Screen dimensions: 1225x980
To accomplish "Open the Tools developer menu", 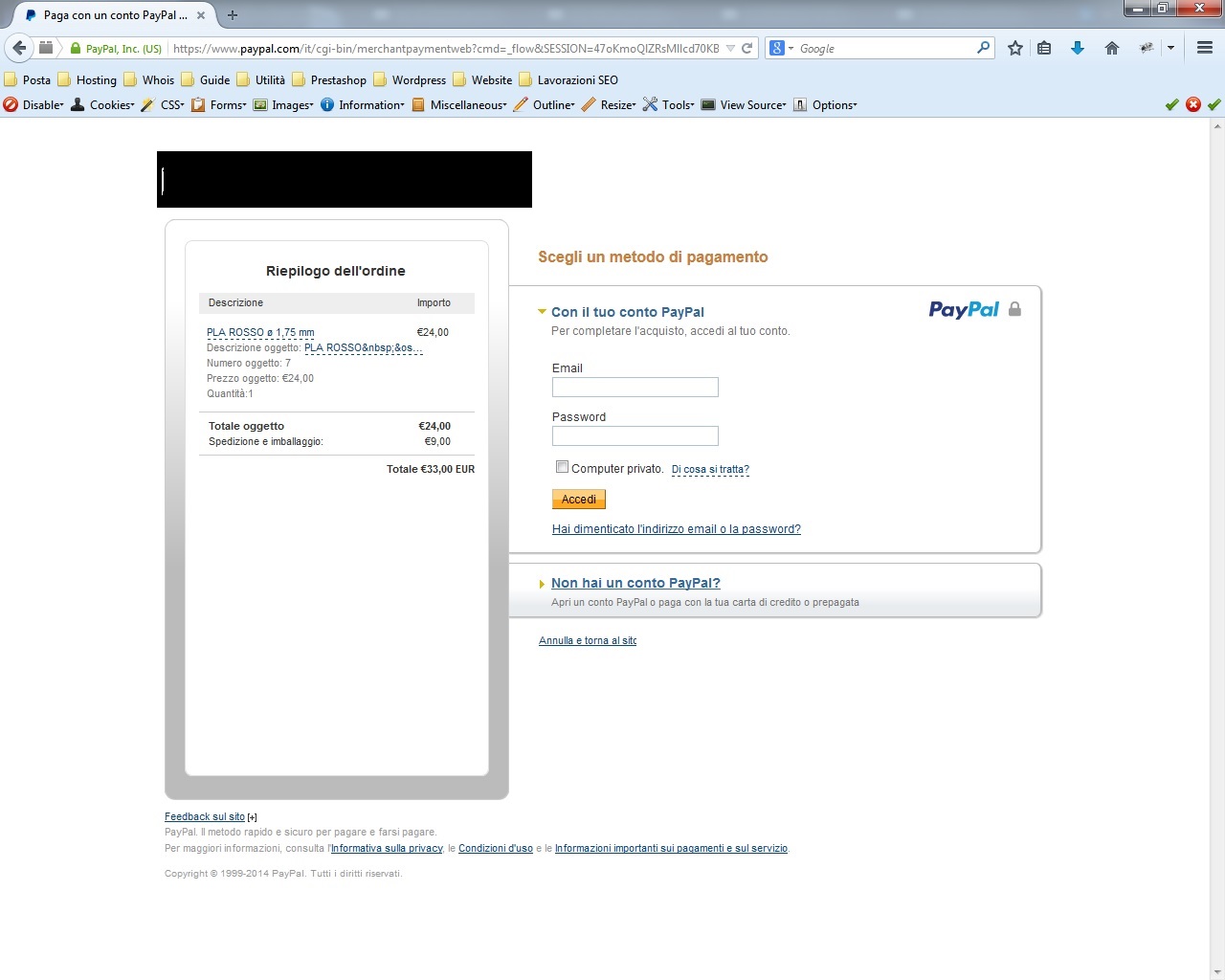I will point(669,104).
